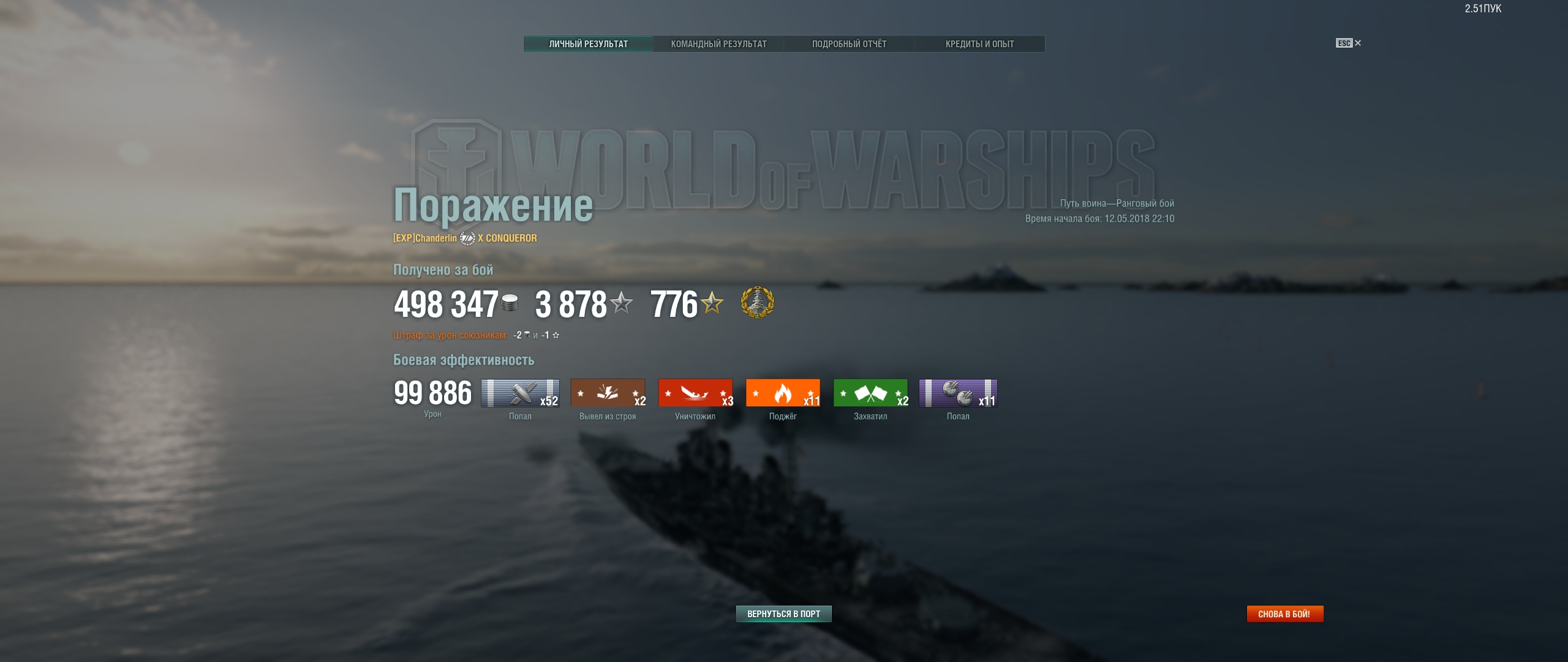Click red 'Снова в бой!' button
This screenshot has height=662, width=1568.
[1284, 614]
